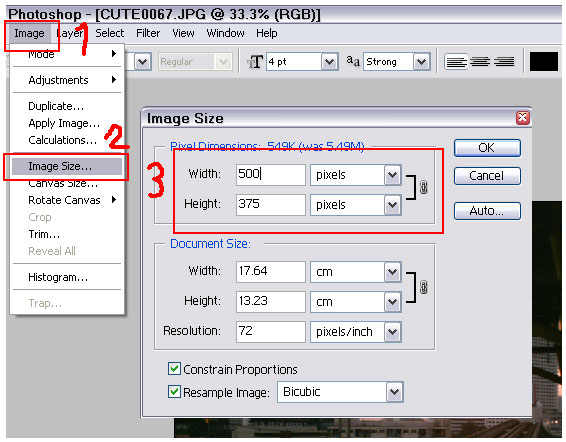
Task: Set center text alignment
Action: [480, 62]
